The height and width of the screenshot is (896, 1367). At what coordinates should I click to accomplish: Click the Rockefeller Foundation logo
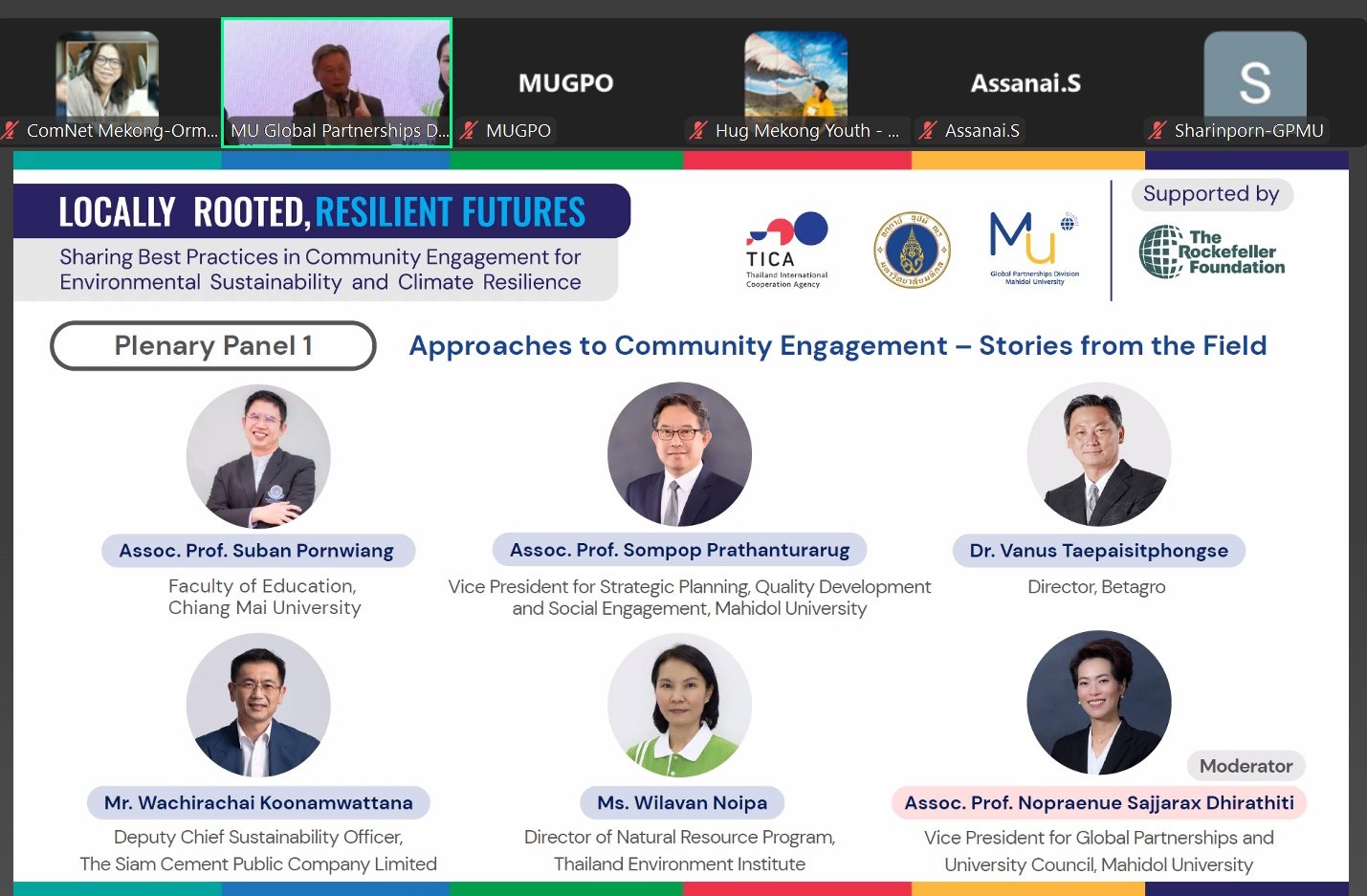pyautogui.click(x=1212, y=252)
